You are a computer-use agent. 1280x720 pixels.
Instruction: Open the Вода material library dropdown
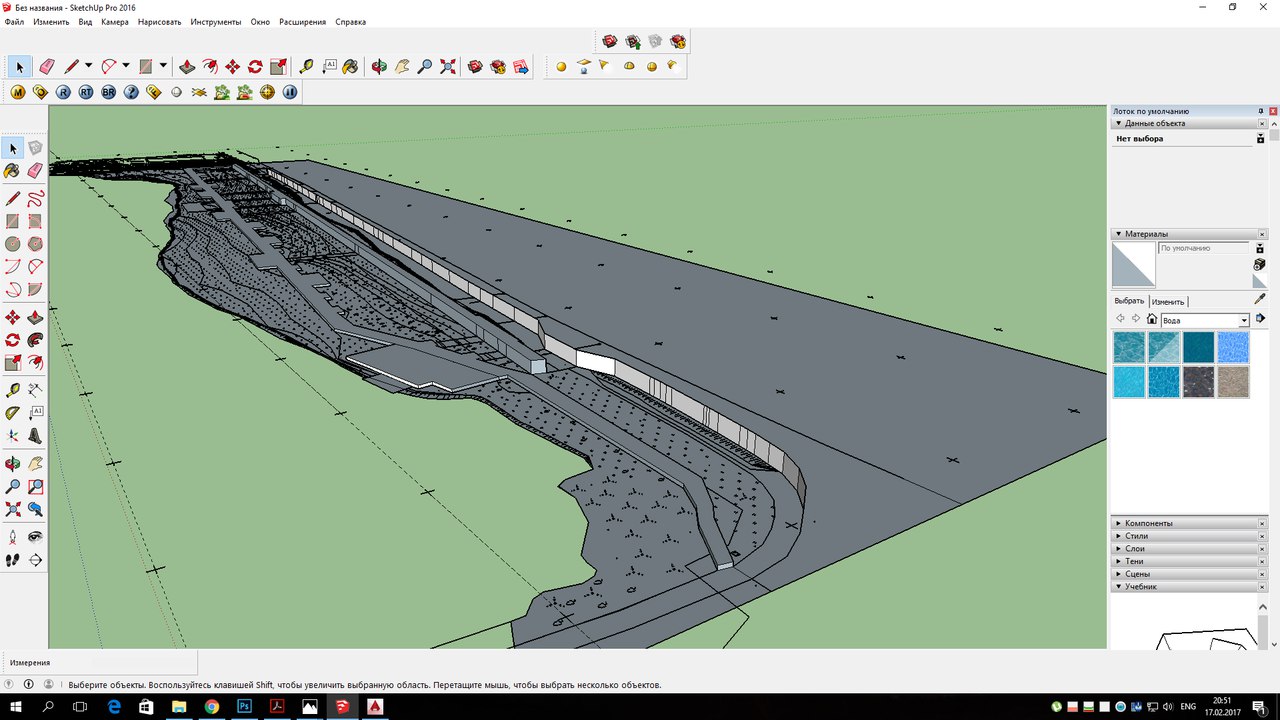[x=1244, y=320]
